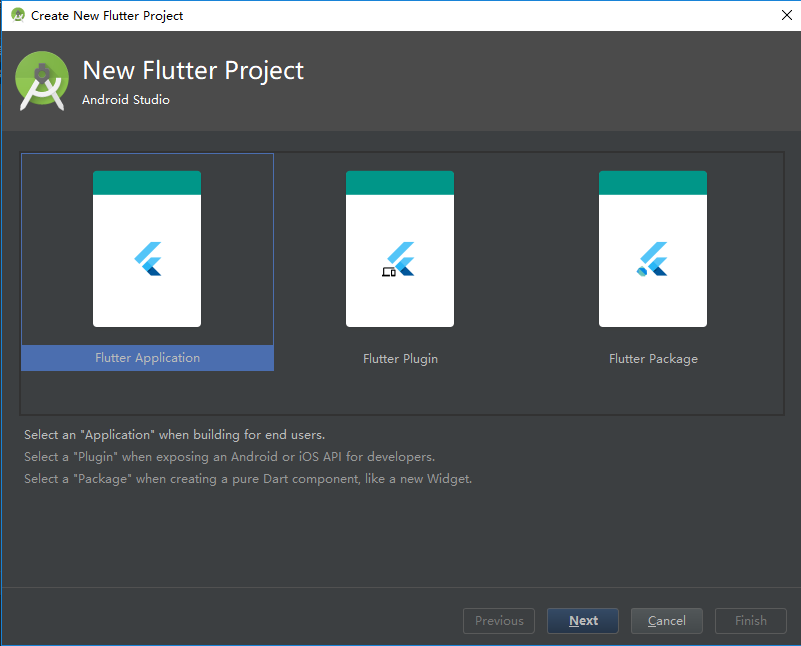
Task: Click the 'Select an "Application"' description line
Action: pos(174,435)
